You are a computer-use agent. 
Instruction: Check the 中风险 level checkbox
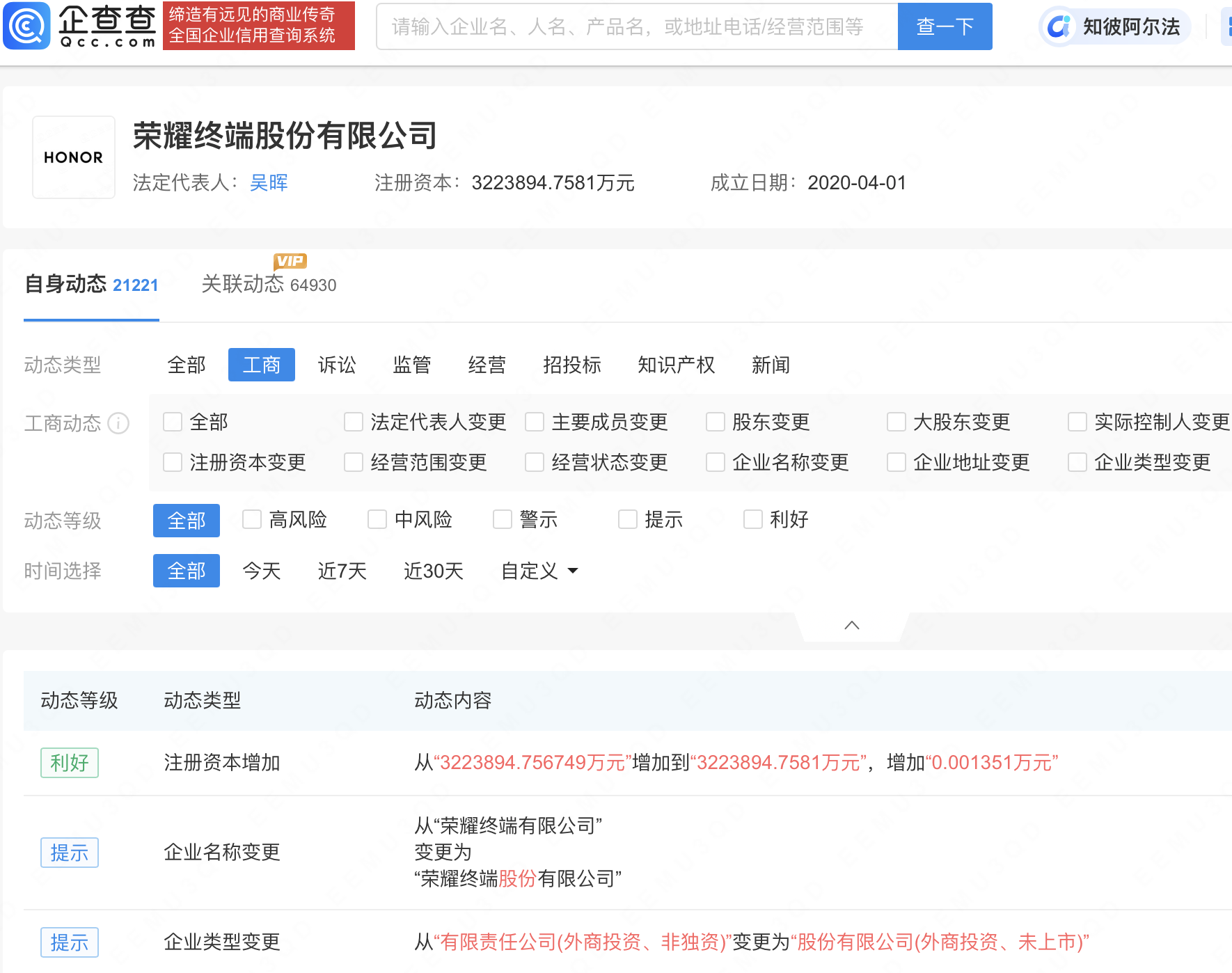tap(377, 519)
